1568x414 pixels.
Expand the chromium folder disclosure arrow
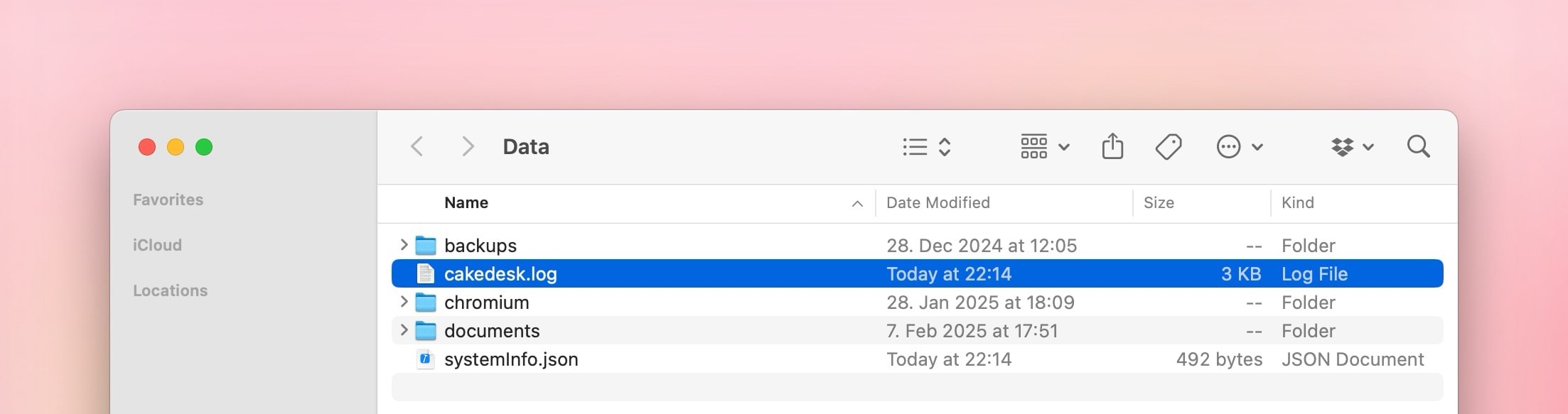(x=404, y=302)
